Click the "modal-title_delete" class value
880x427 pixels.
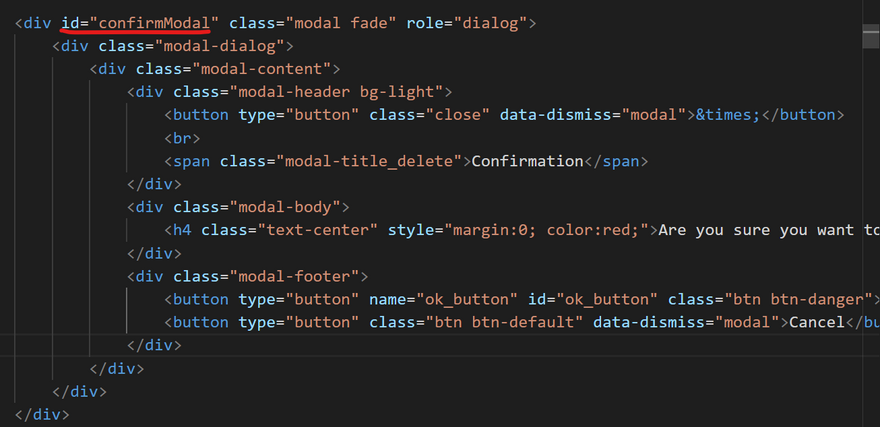(372, 161)
